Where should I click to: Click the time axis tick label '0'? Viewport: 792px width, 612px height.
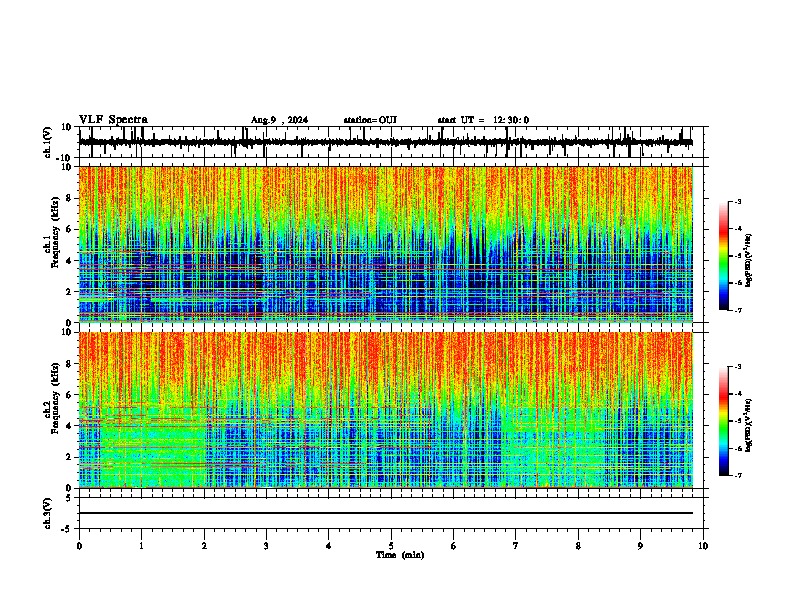(x=79, y=546)
